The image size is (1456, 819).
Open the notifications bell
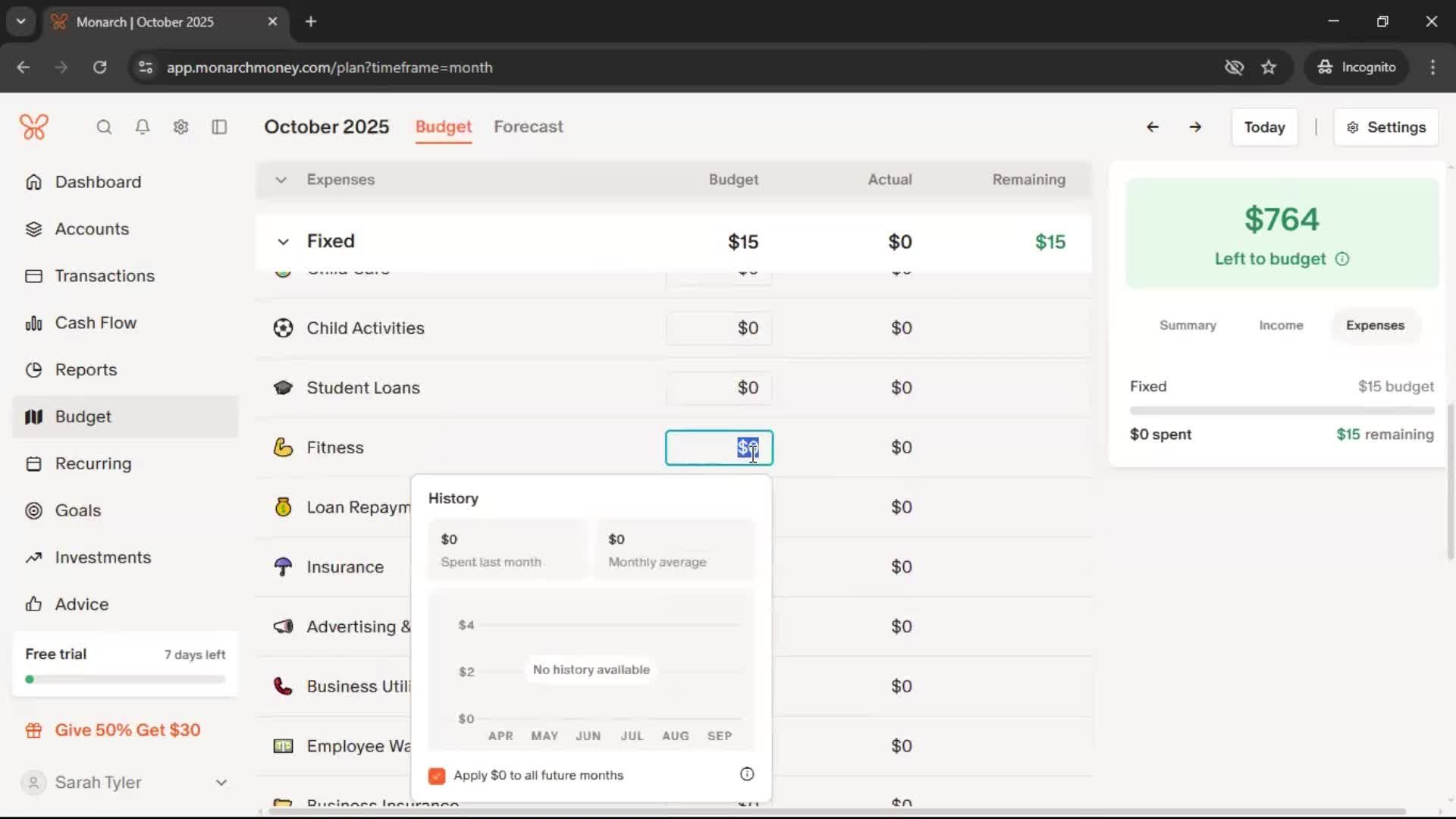[142, 127]
